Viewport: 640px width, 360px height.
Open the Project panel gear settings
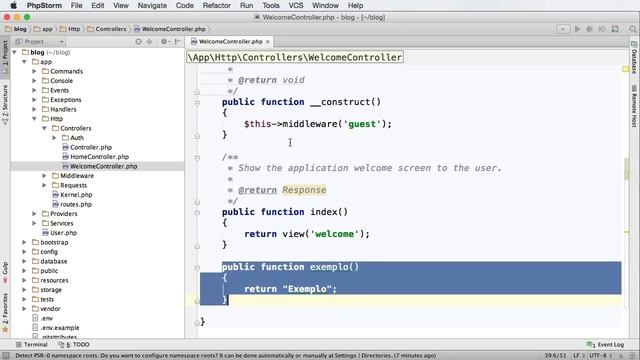pos(164,42)
